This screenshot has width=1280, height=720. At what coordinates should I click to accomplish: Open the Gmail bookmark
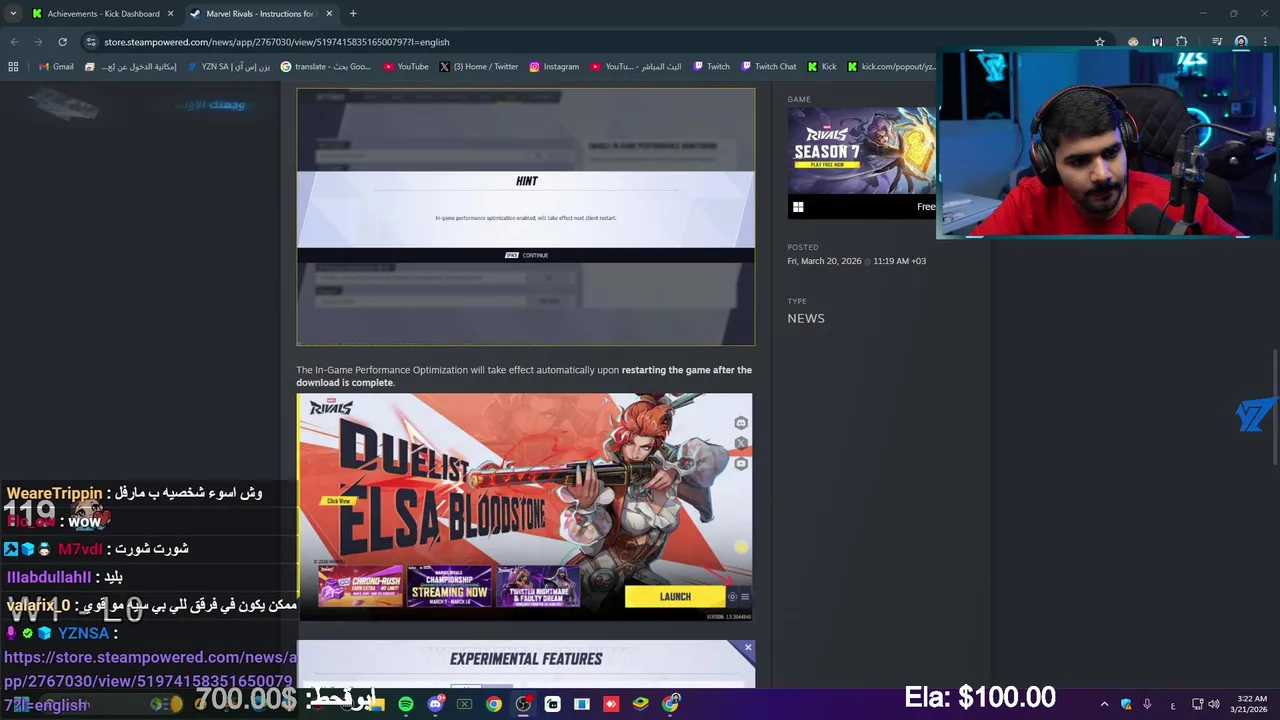click(x=56, y=67)
